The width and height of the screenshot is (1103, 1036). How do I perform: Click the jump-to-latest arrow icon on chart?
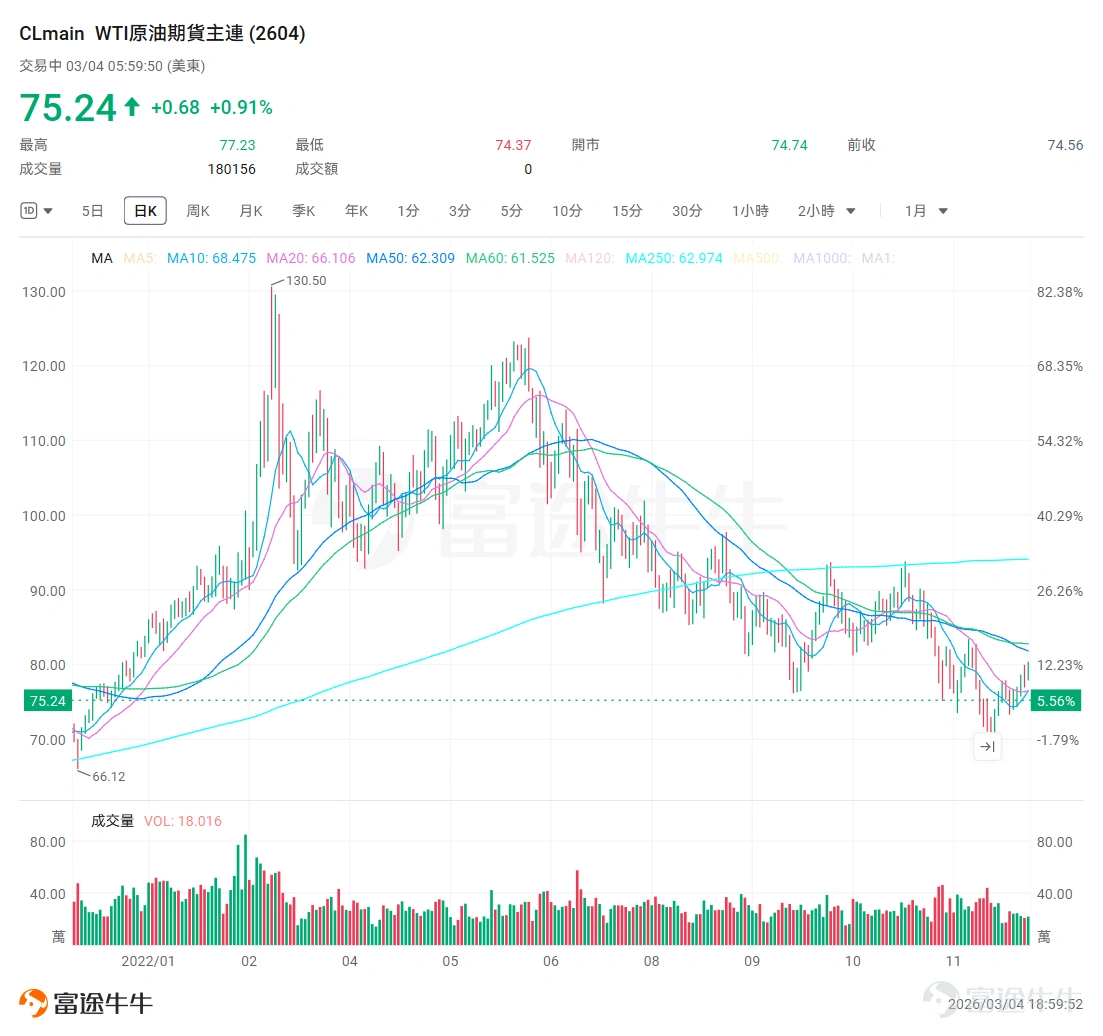(x=987, y=747)
